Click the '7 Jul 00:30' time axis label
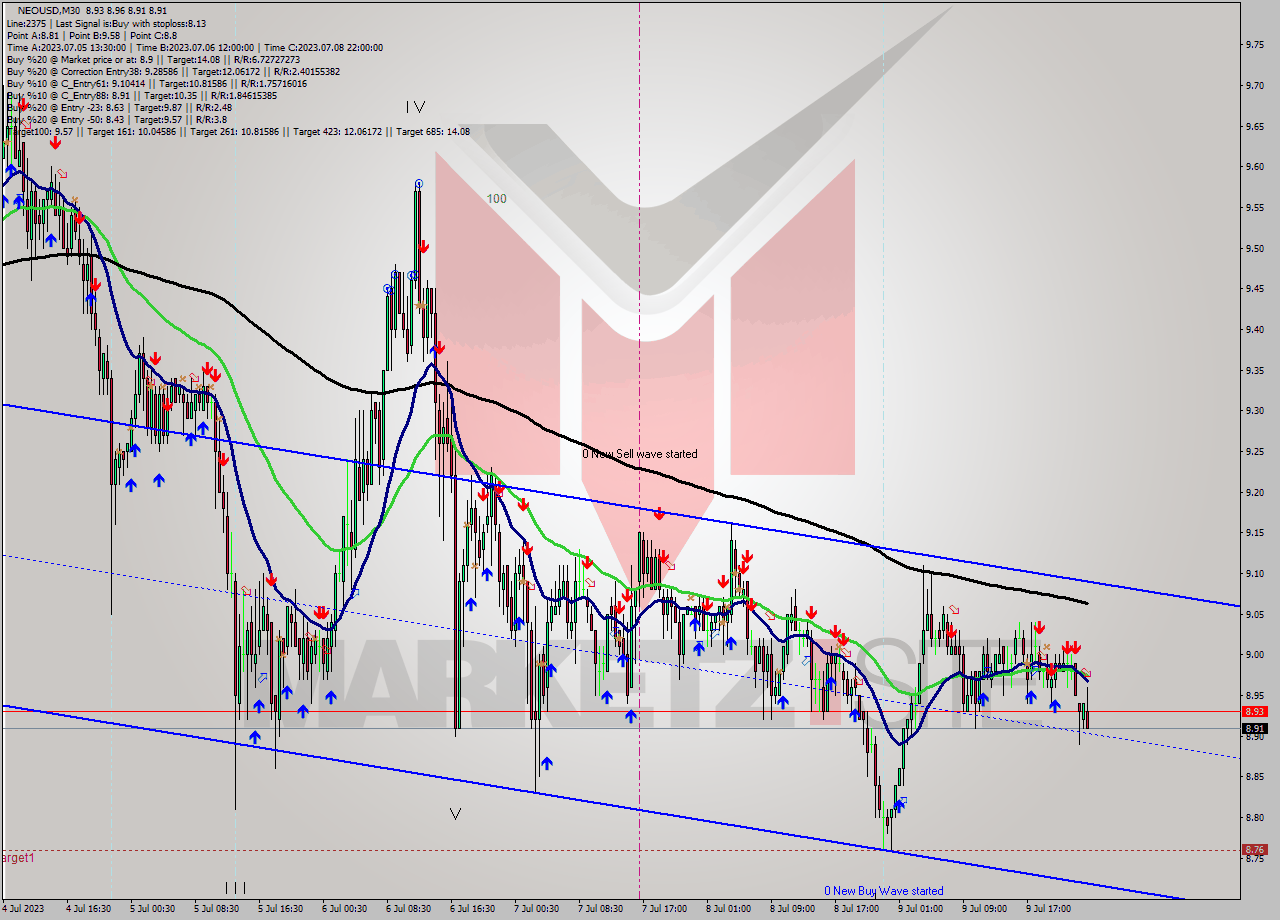1280x920 pixels. pyautogui.click(x=536, y=909)
